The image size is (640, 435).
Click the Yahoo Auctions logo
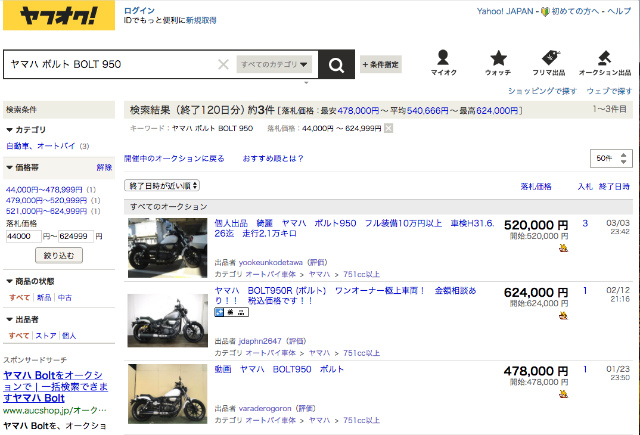59,15
